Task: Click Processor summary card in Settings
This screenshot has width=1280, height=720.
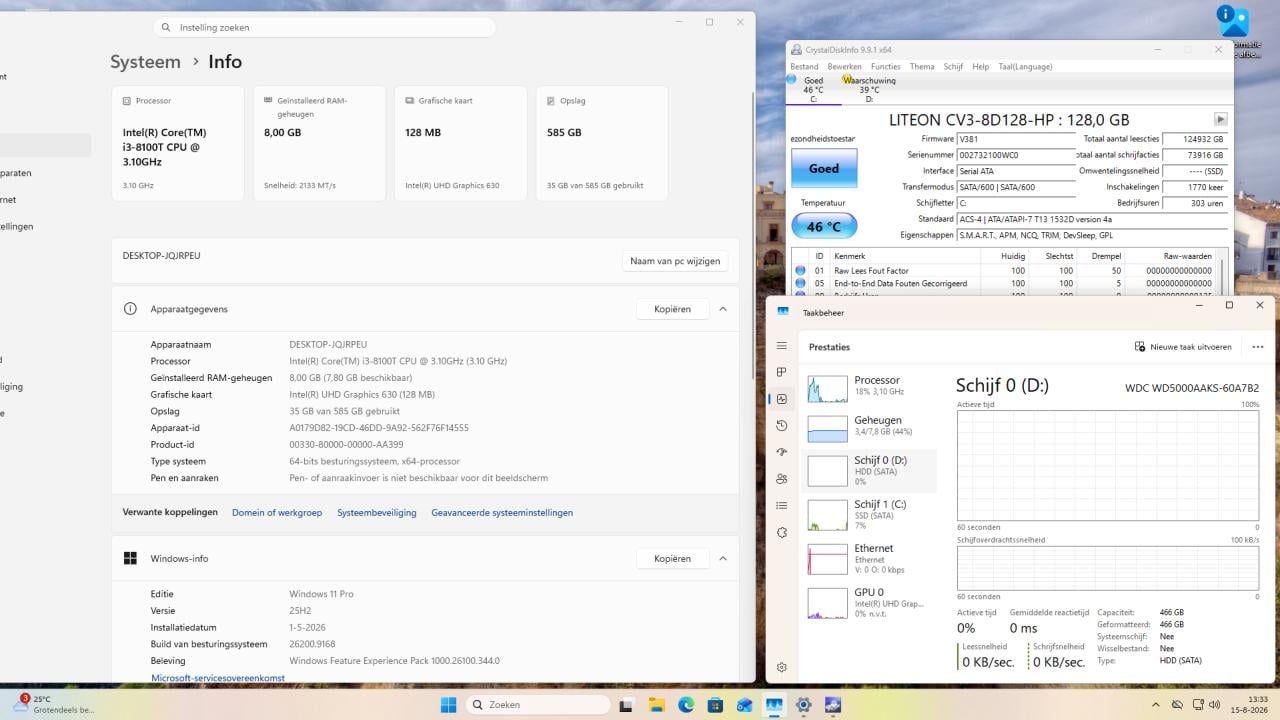Action: (177, 143)
